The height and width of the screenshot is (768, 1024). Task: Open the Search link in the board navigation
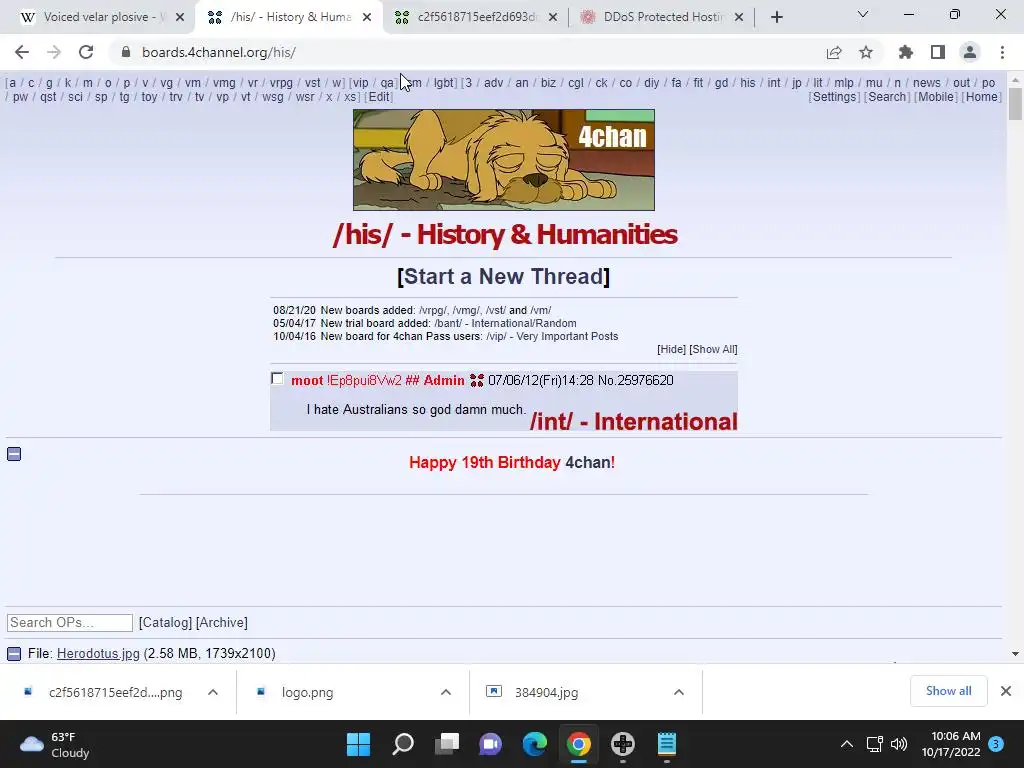coord(887,97)
